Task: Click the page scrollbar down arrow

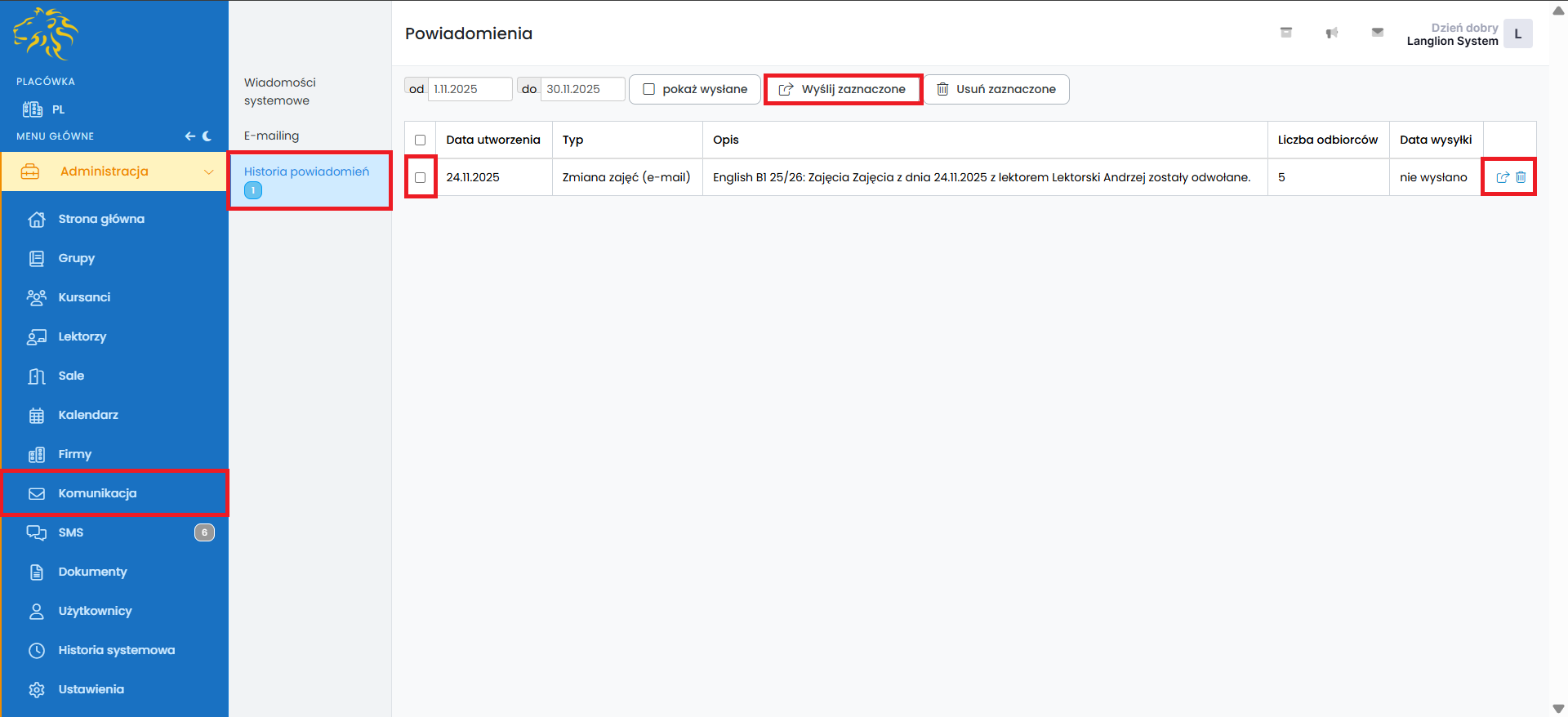Action: pos(1558,708)
